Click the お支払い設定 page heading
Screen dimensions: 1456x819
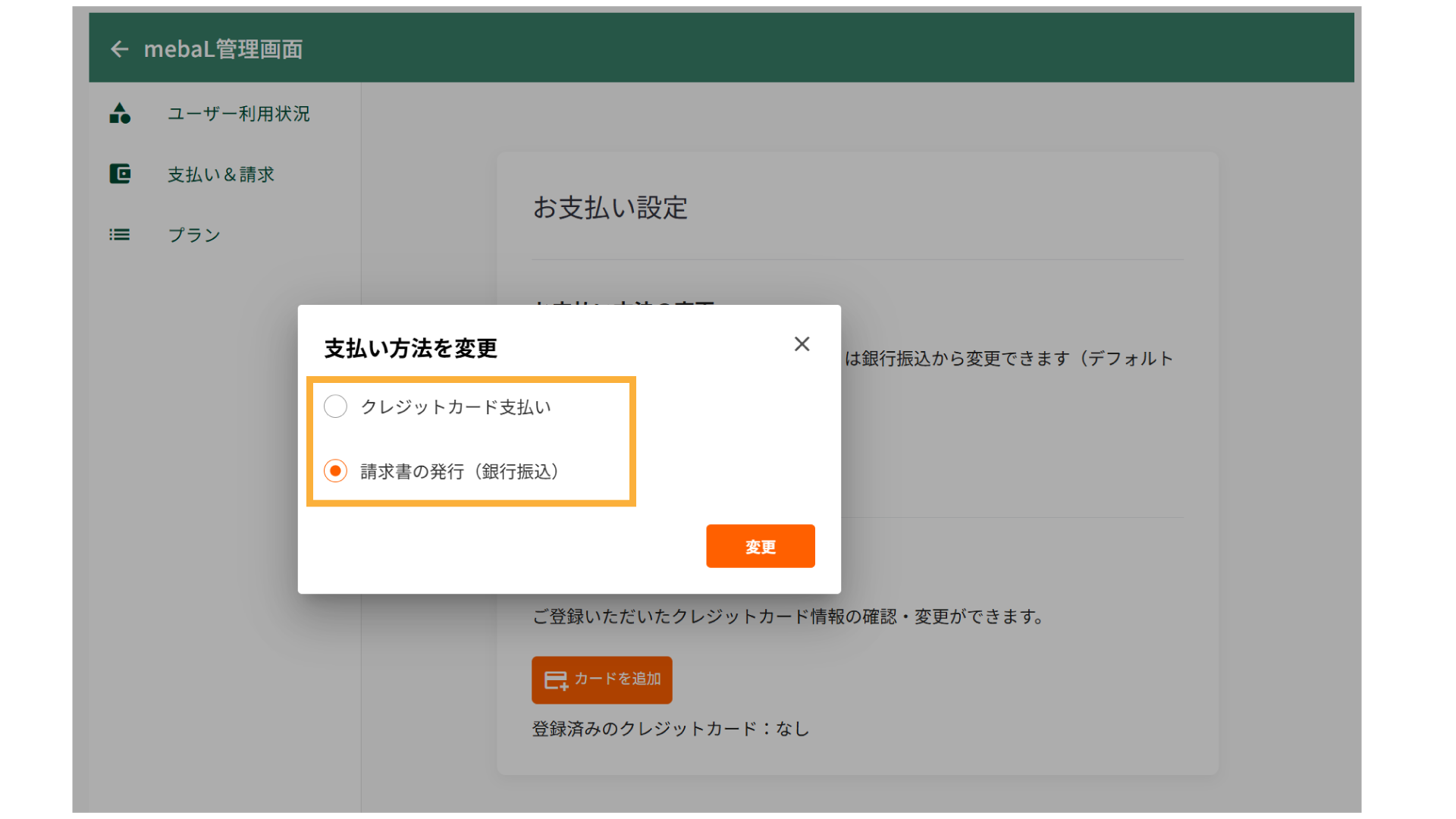pos(610,208)
